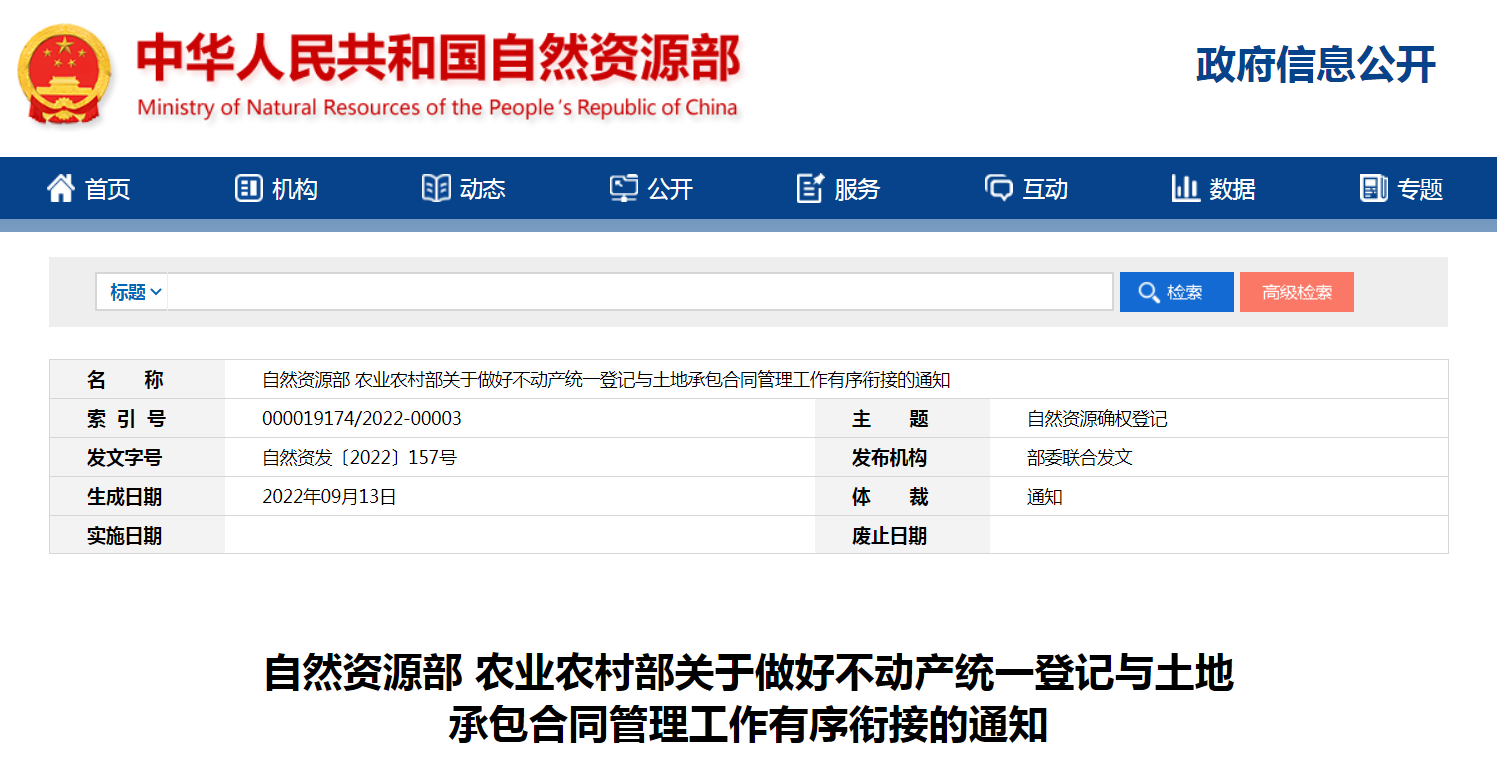
Task: Click the organization icon beside 机构
Action: tap(248, 188)
